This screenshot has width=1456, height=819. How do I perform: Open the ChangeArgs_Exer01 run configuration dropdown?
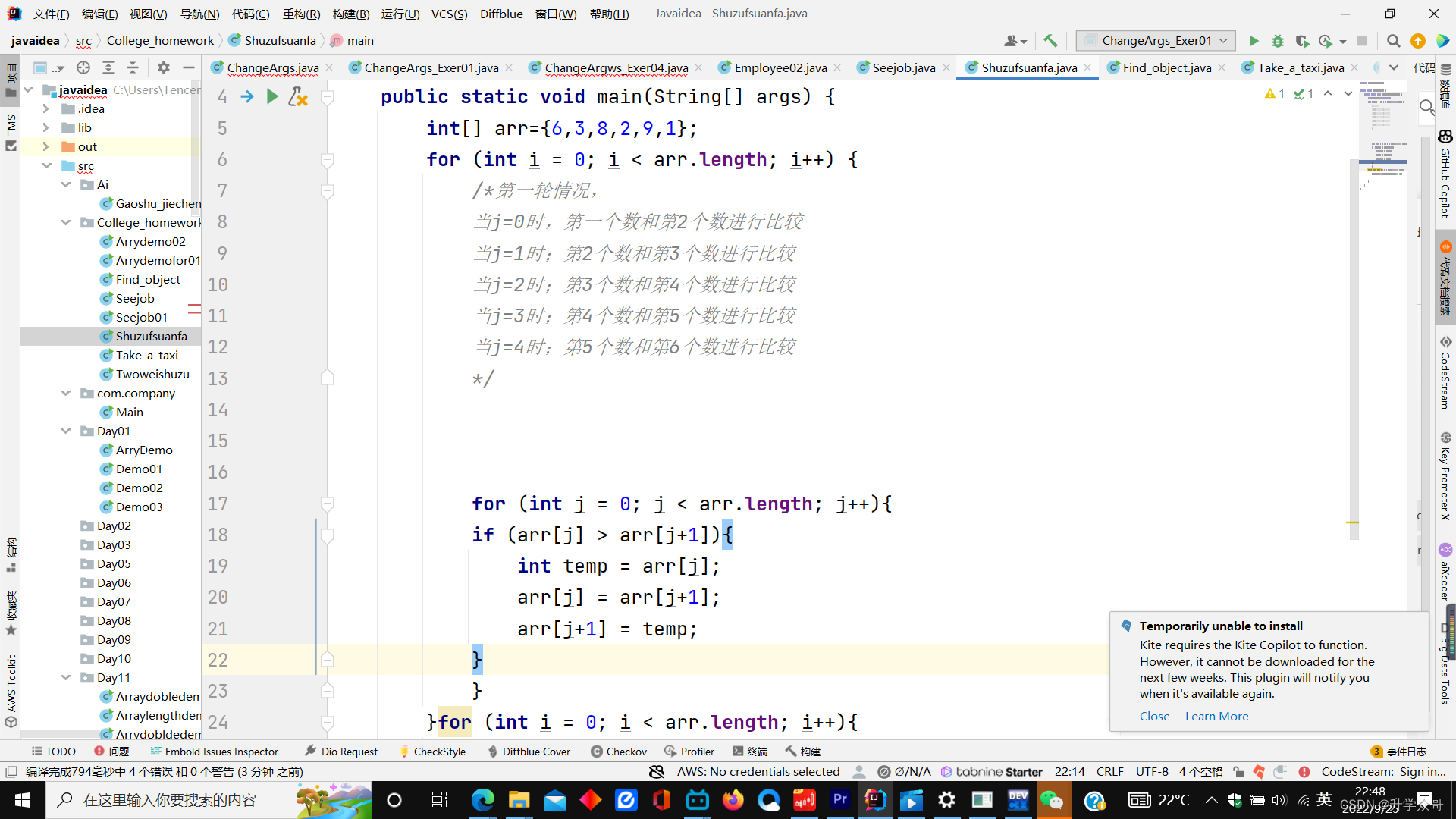pos(1156,41)
